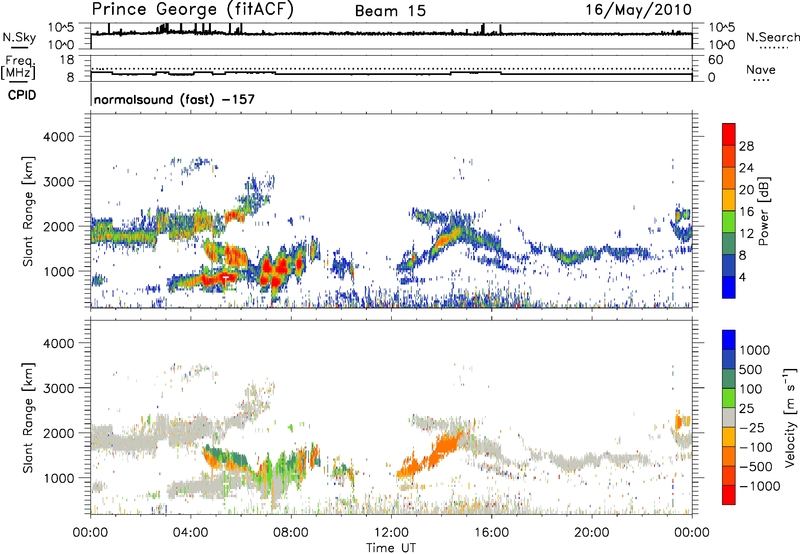Viewport: 800px width, 554px height.
Task: Click the '100' label on the velocity scale
Action: point(751,389)
